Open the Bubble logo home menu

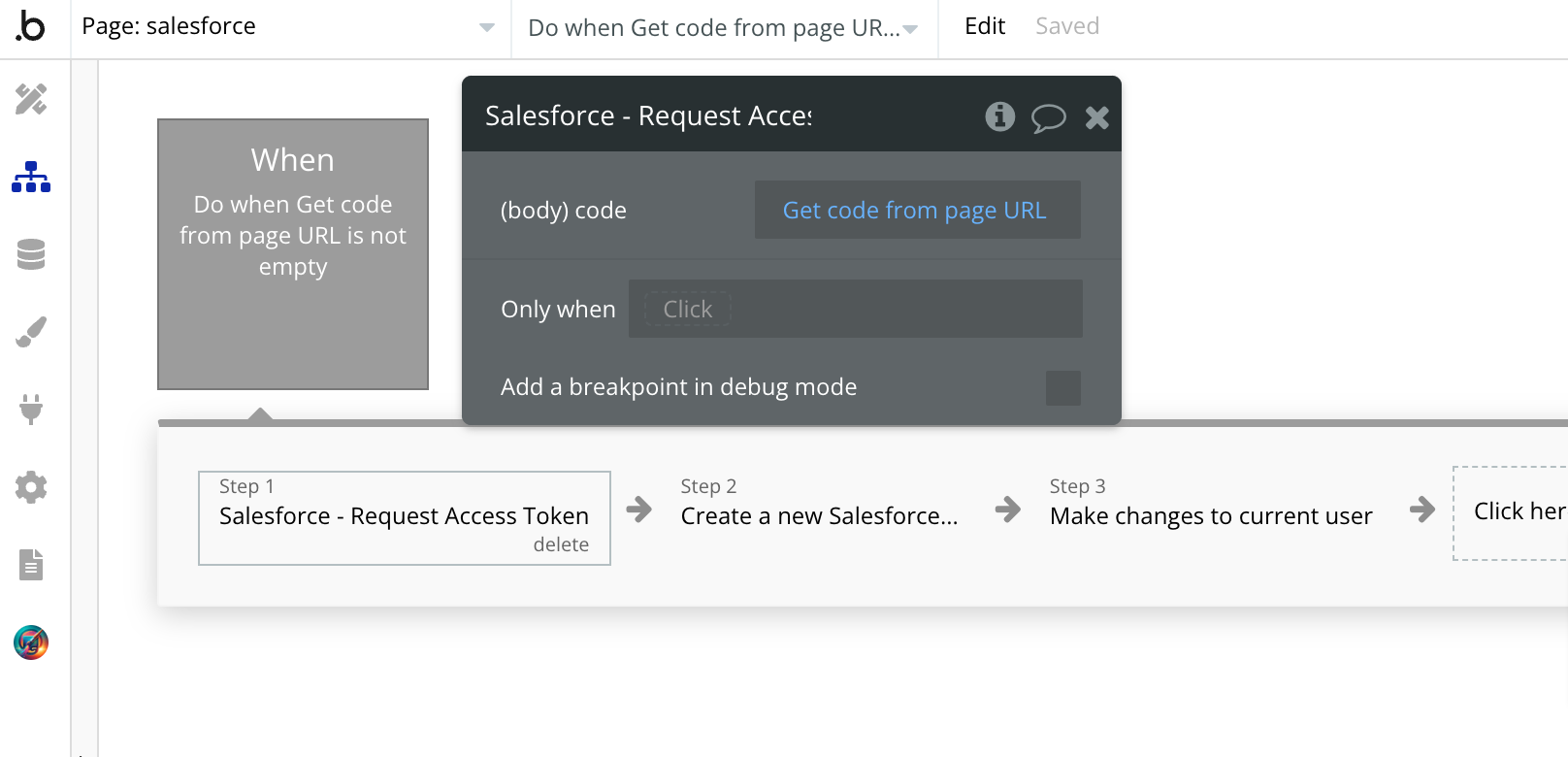coord(31,26)
